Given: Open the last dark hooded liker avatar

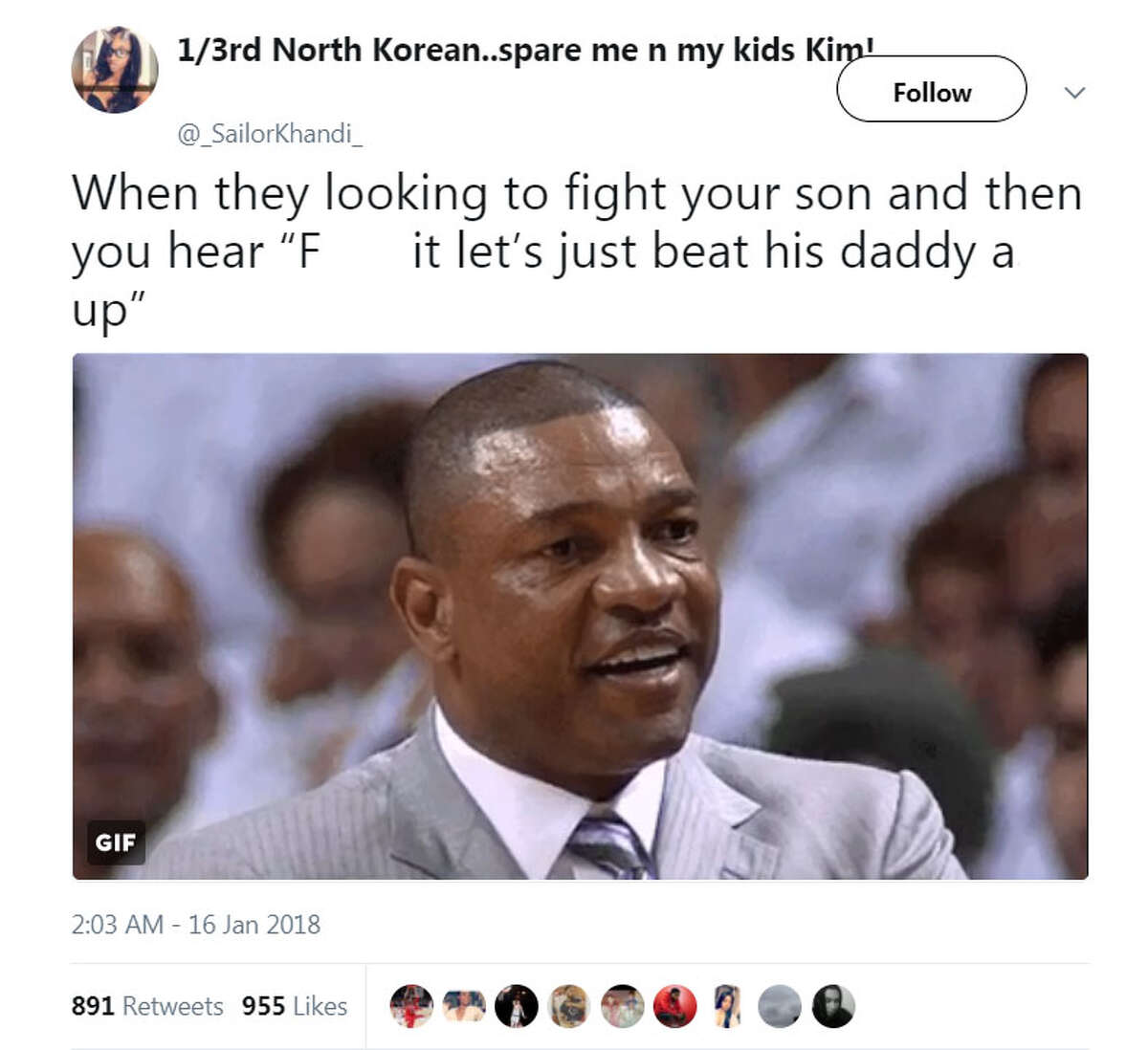Looking at the screenshot, I should 833,1006.
